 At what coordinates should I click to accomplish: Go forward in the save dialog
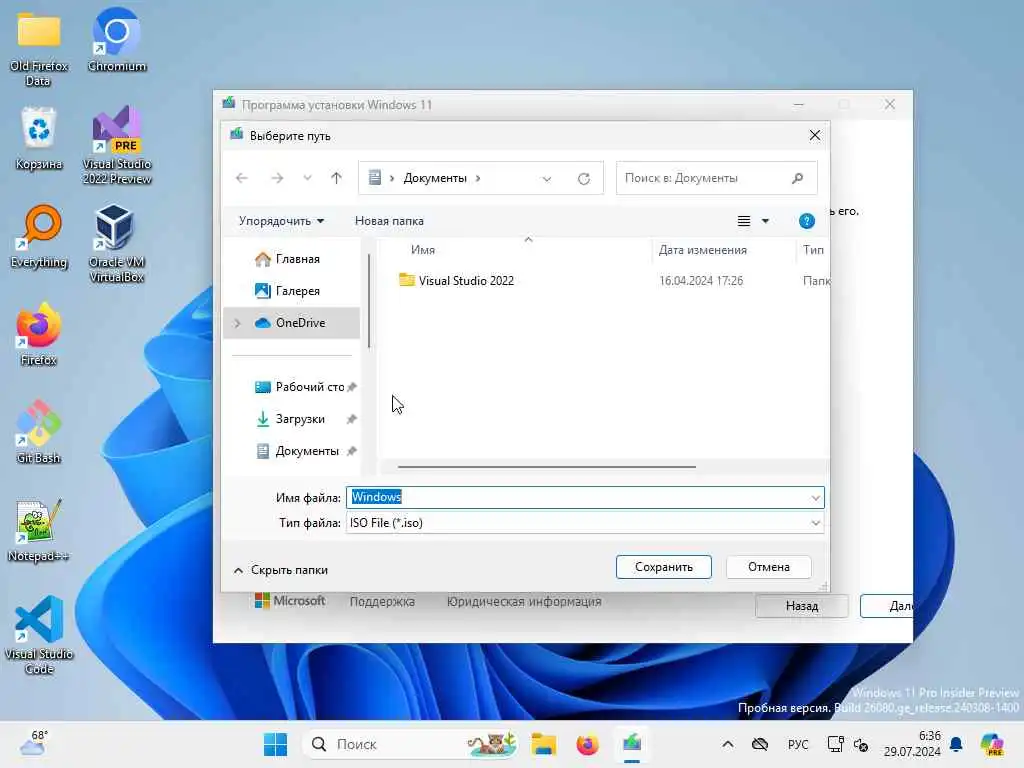pyautogui.click(x=277, y=178)
